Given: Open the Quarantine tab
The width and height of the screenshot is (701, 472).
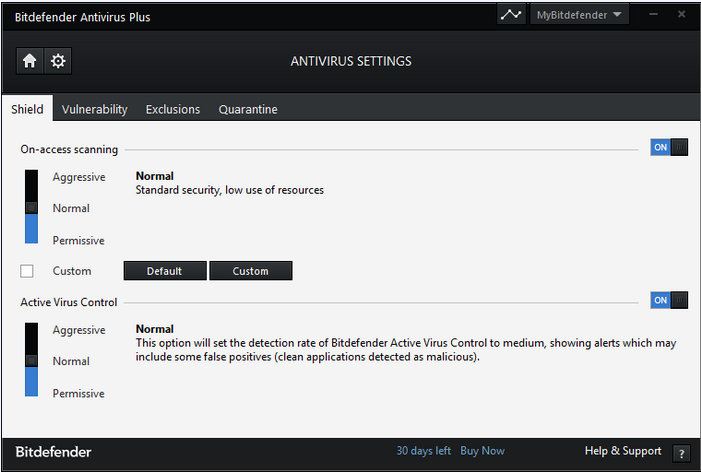Looking at the screenshot, I should point(248,109).
